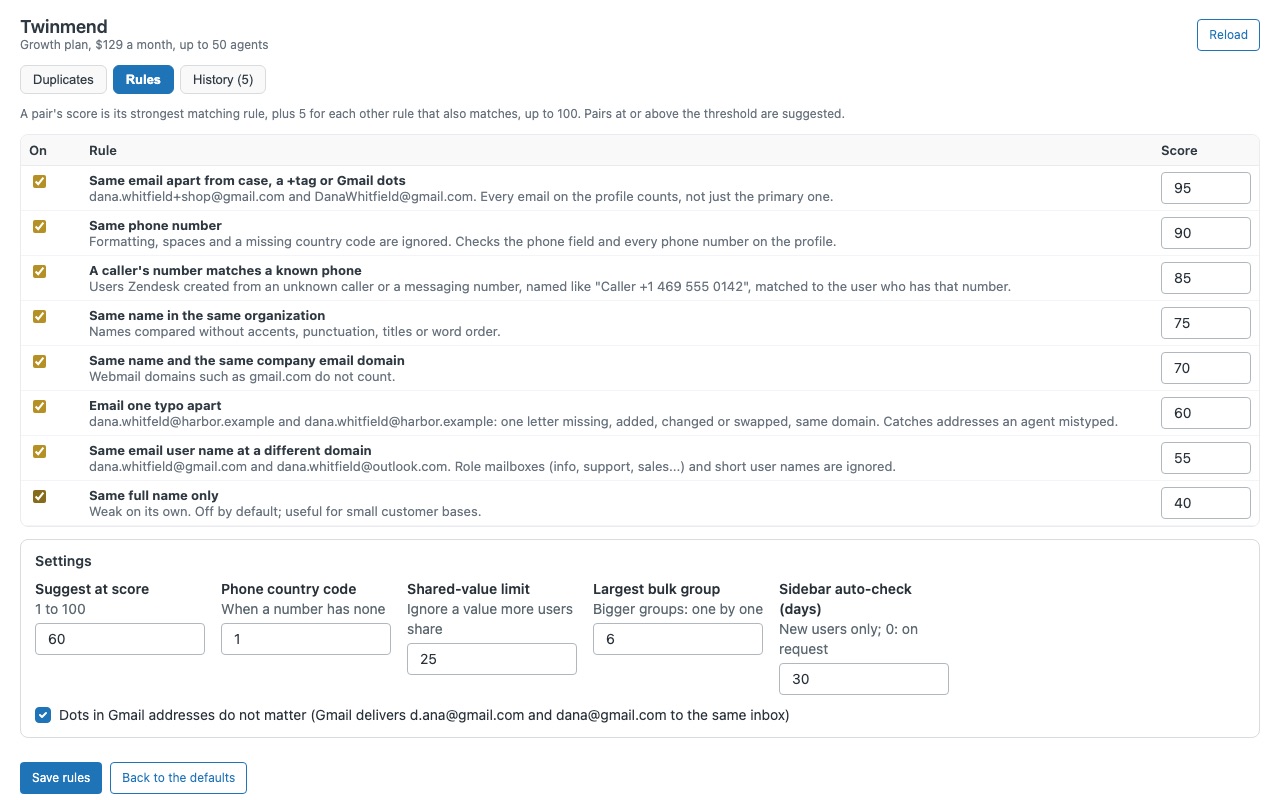Select the Rules tab
This screenshot has width=1280, height=800.
click(x=143, y=79)
